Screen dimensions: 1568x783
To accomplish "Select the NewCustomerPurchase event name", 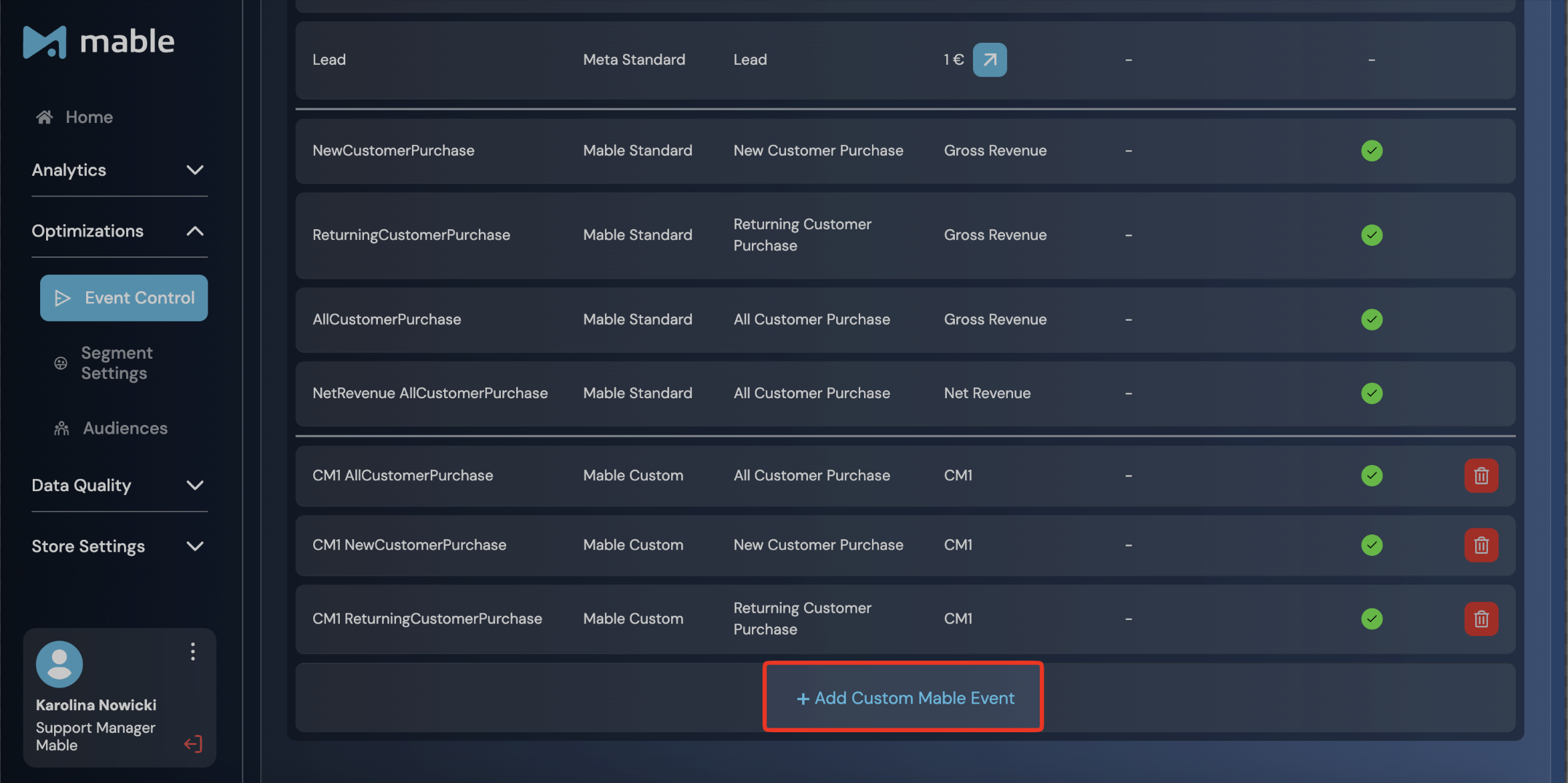I will 393,150.
